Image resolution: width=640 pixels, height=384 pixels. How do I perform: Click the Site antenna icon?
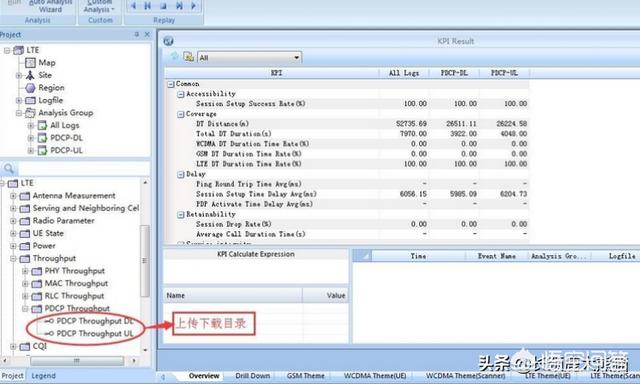click(x=30, y=75)
